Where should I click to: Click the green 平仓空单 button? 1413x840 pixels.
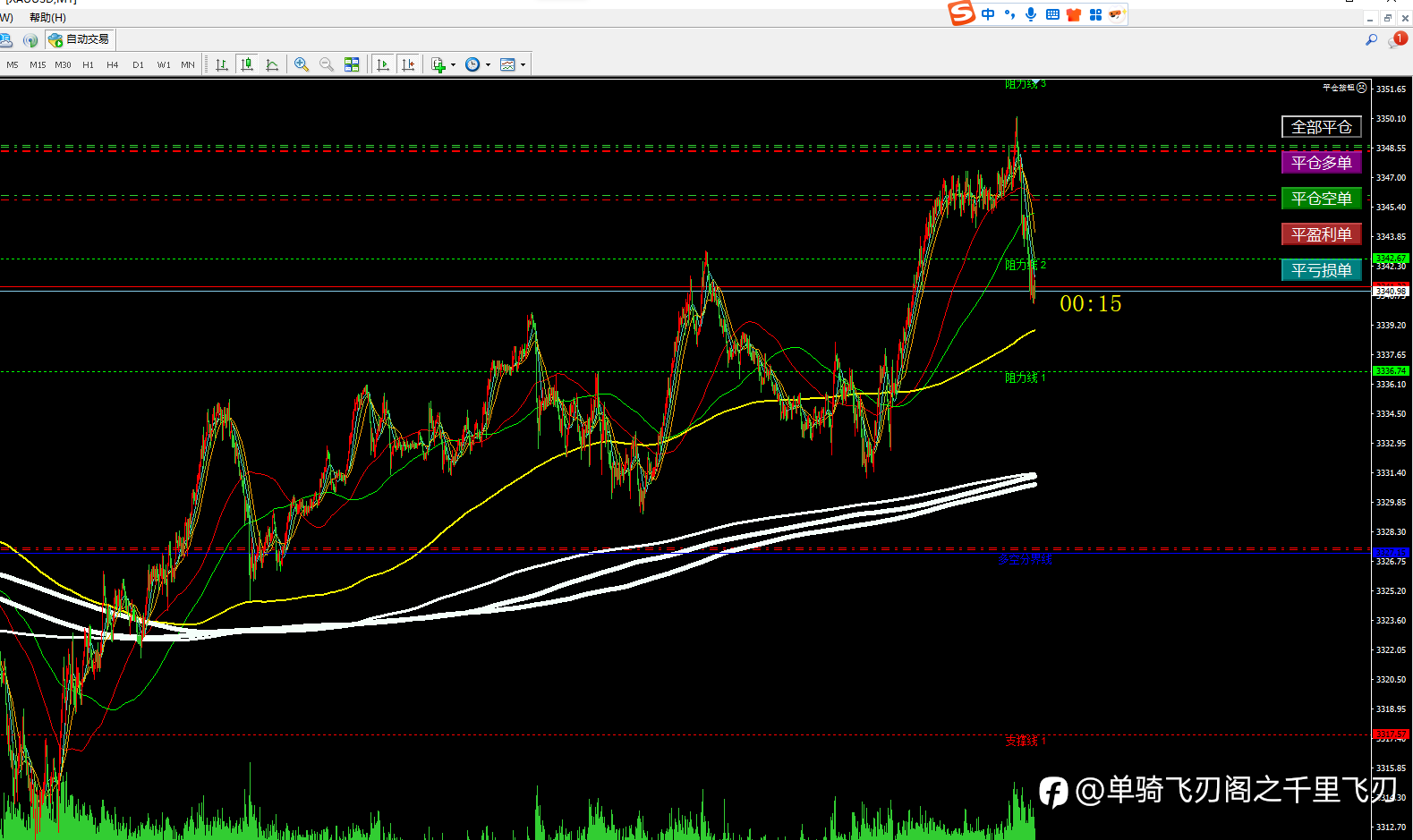tap(1322, 199)
